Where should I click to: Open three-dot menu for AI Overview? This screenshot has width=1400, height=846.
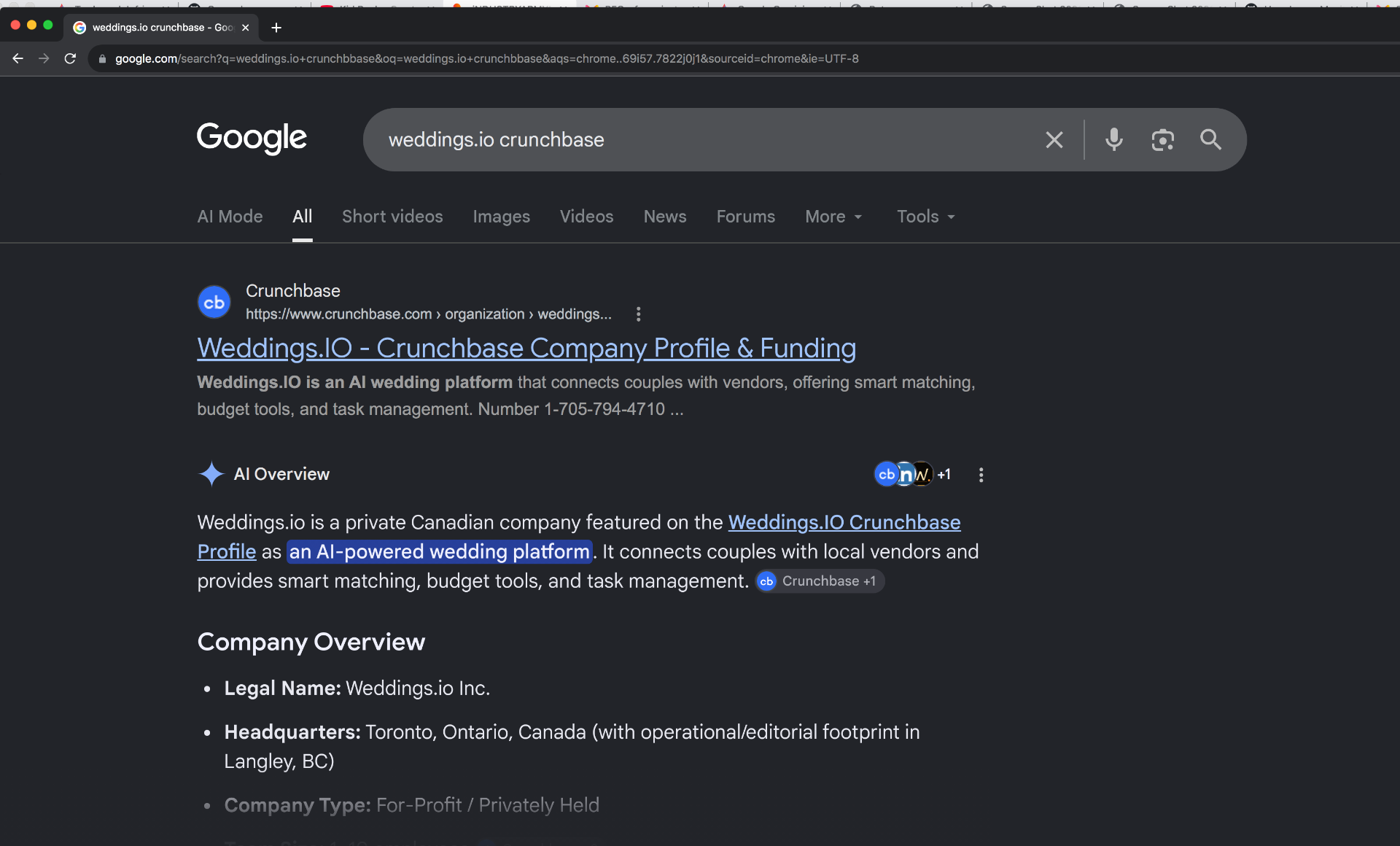click(981, 475)
